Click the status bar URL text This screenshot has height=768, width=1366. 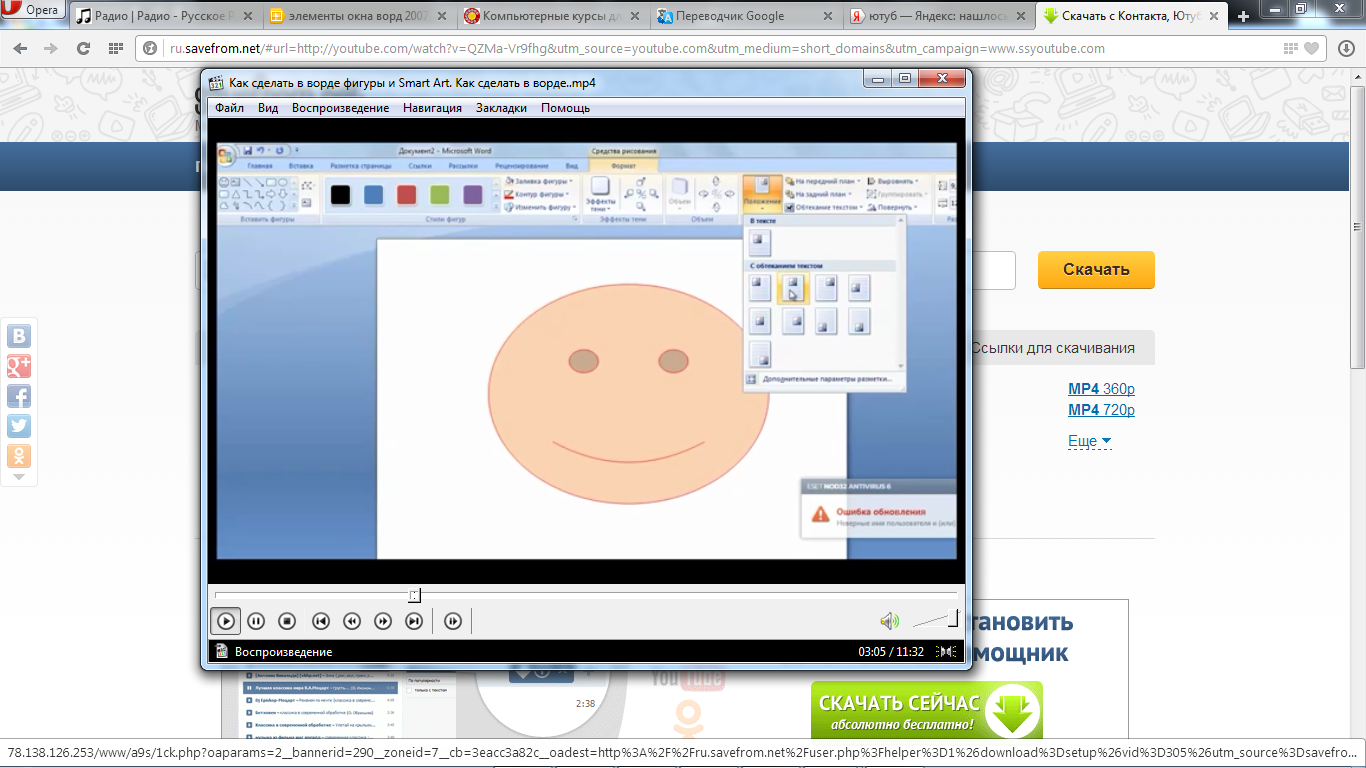683,751
